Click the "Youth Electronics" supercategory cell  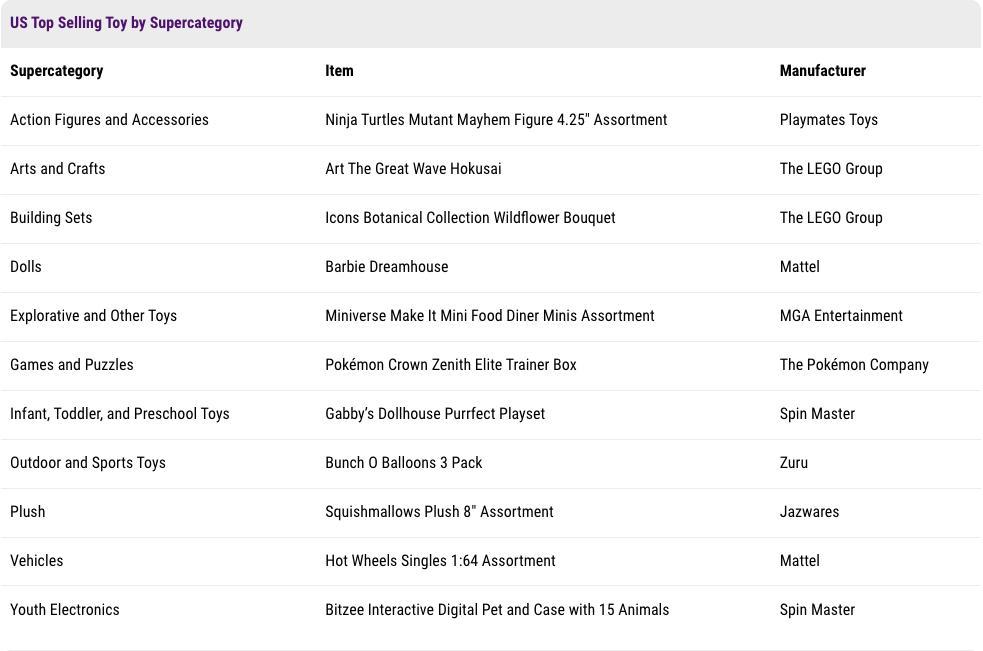[x=65, y=610]
